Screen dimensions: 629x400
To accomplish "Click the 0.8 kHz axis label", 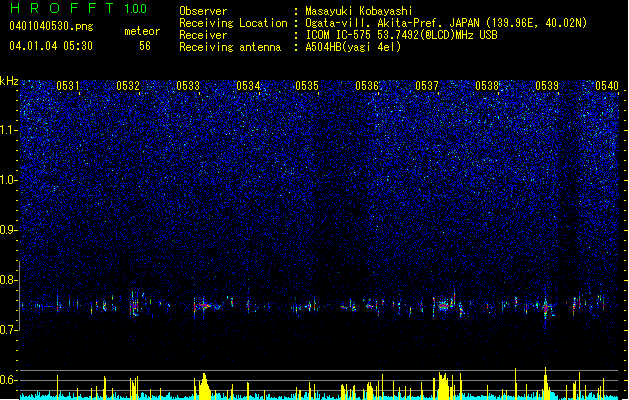I will 8,280.
